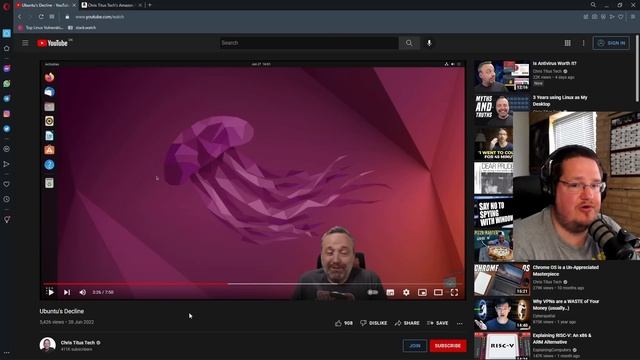Open YouTube settings three-dot menu
Viewport: 640px width, 360px height.
point(583,43)
